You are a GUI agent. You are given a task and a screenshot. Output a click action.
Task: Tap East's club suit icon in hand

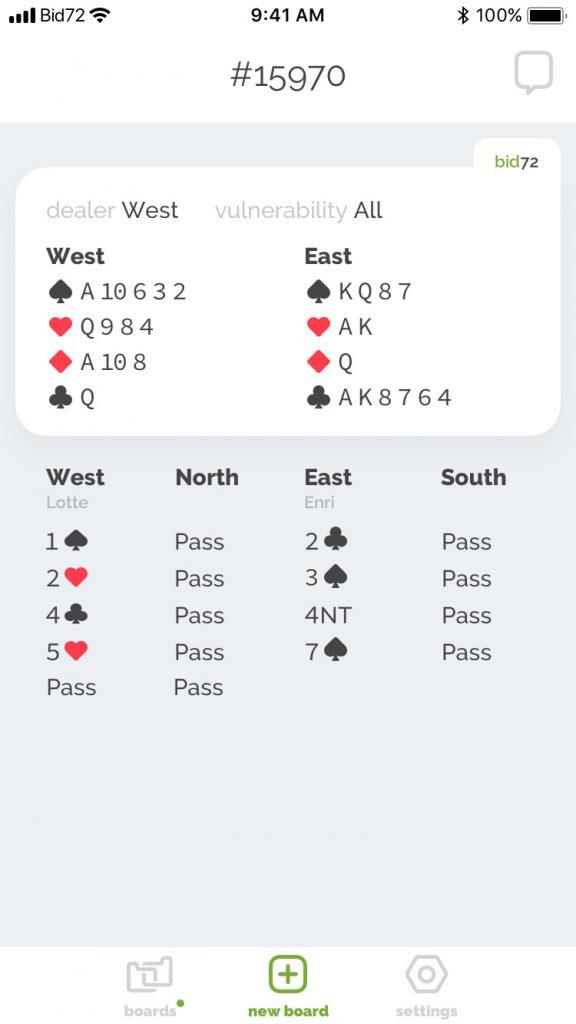pyautogui.click(x=318, y=398)
